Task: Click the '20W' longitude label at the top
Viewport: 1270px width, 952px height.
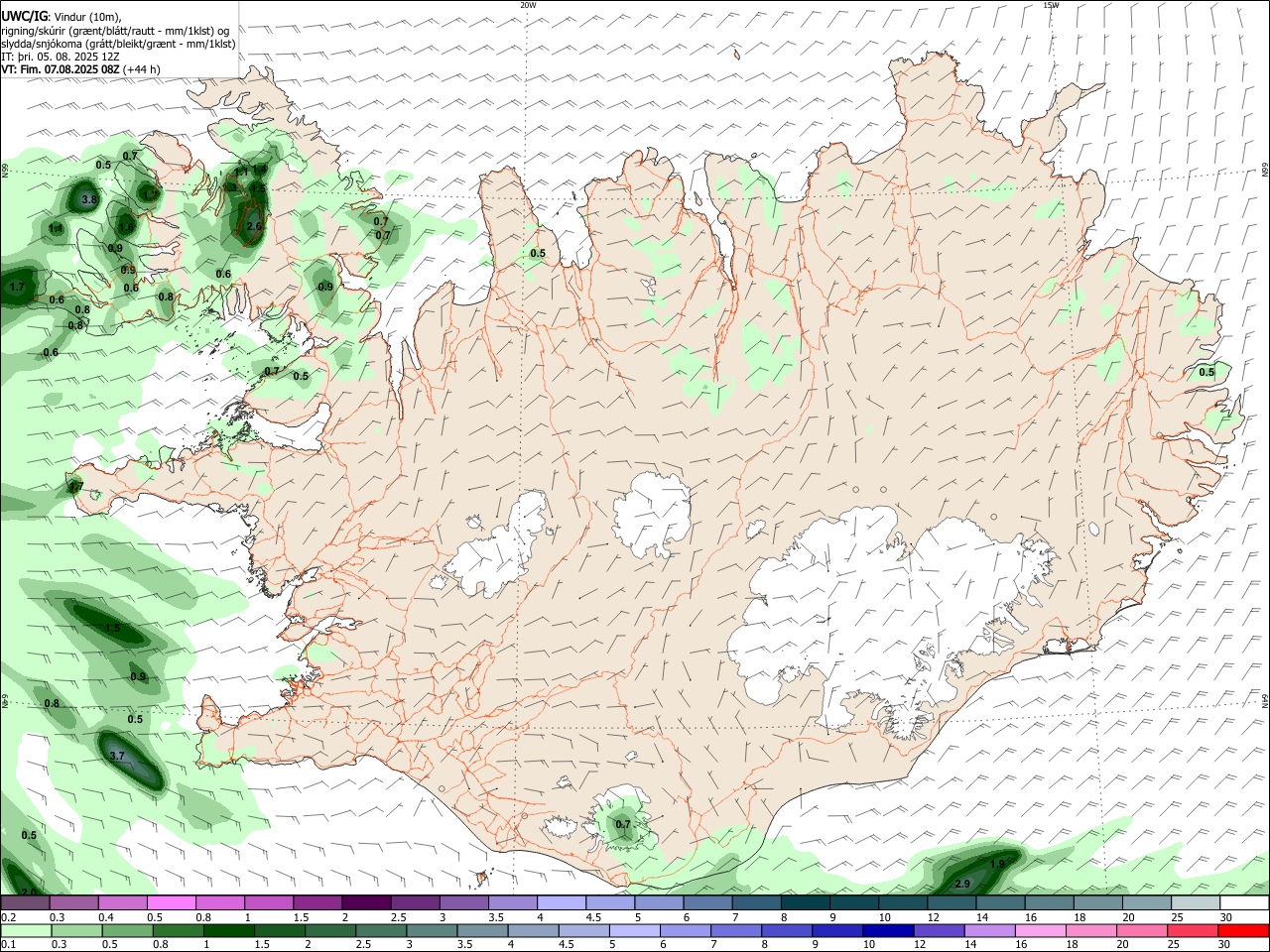Action: (x=529, y=5)
